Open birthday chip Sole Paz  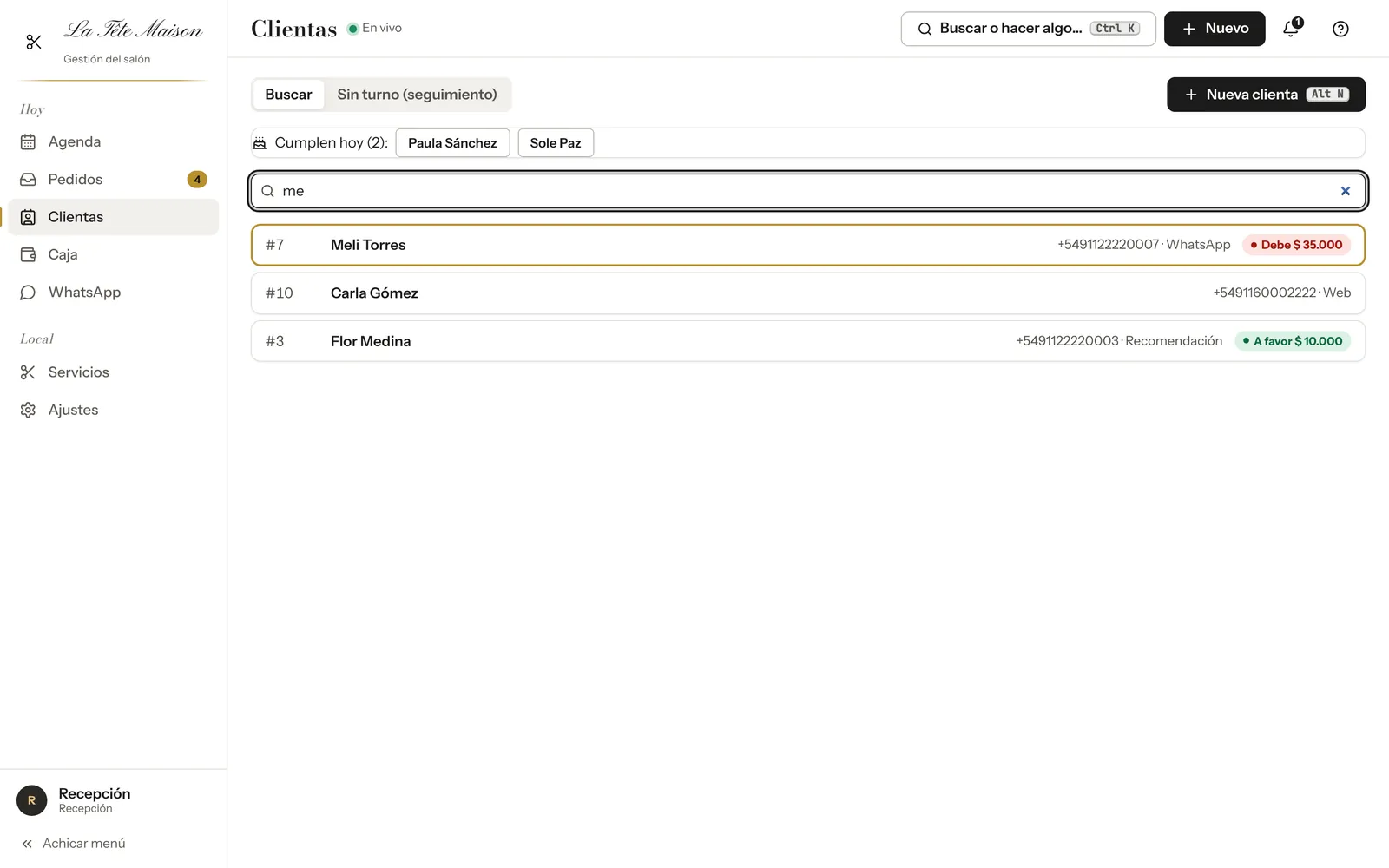click(x=556, y=143)
